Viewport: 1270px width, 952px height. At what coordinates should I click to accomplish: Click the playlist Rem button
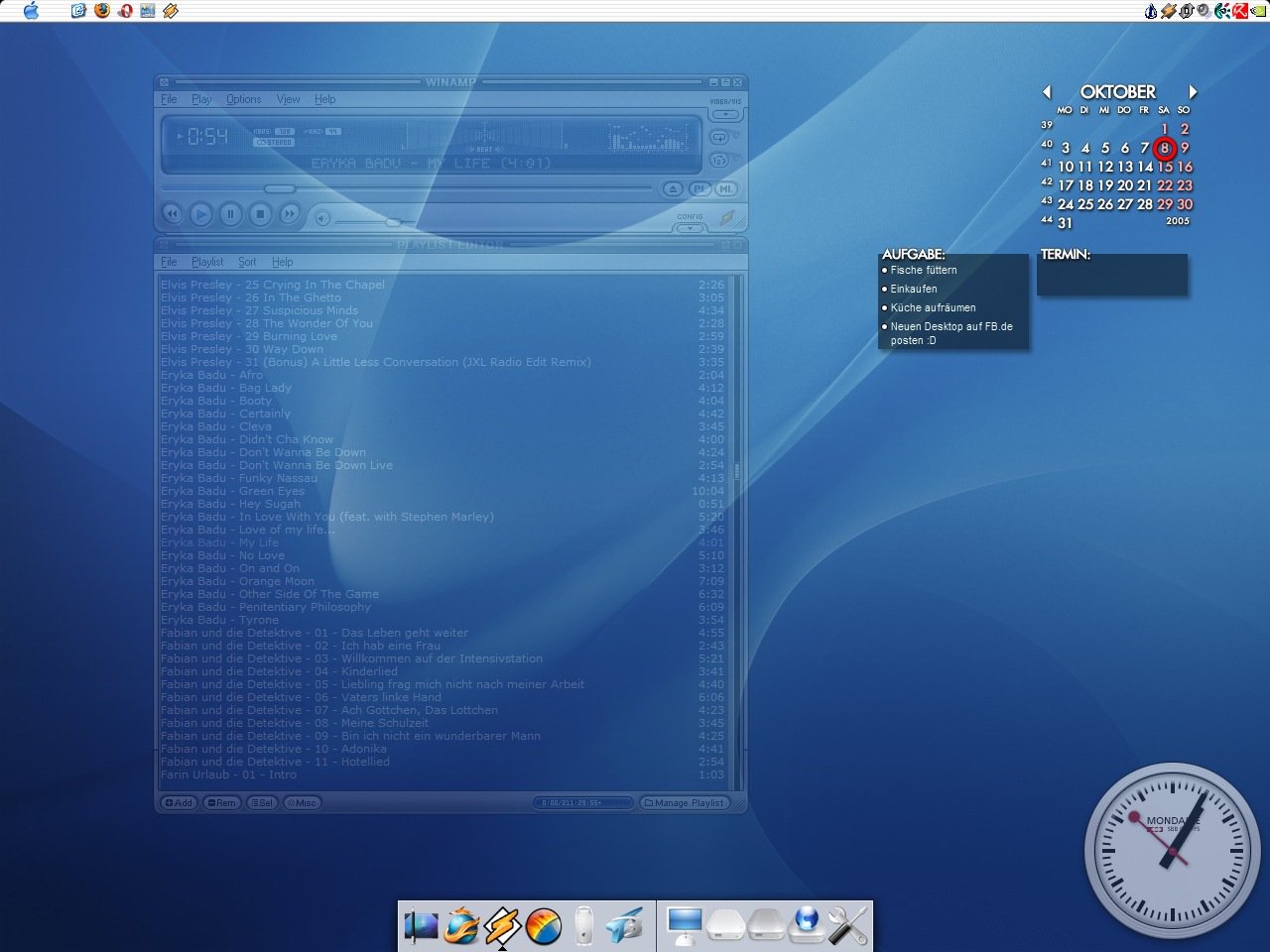tap(221, 802)
